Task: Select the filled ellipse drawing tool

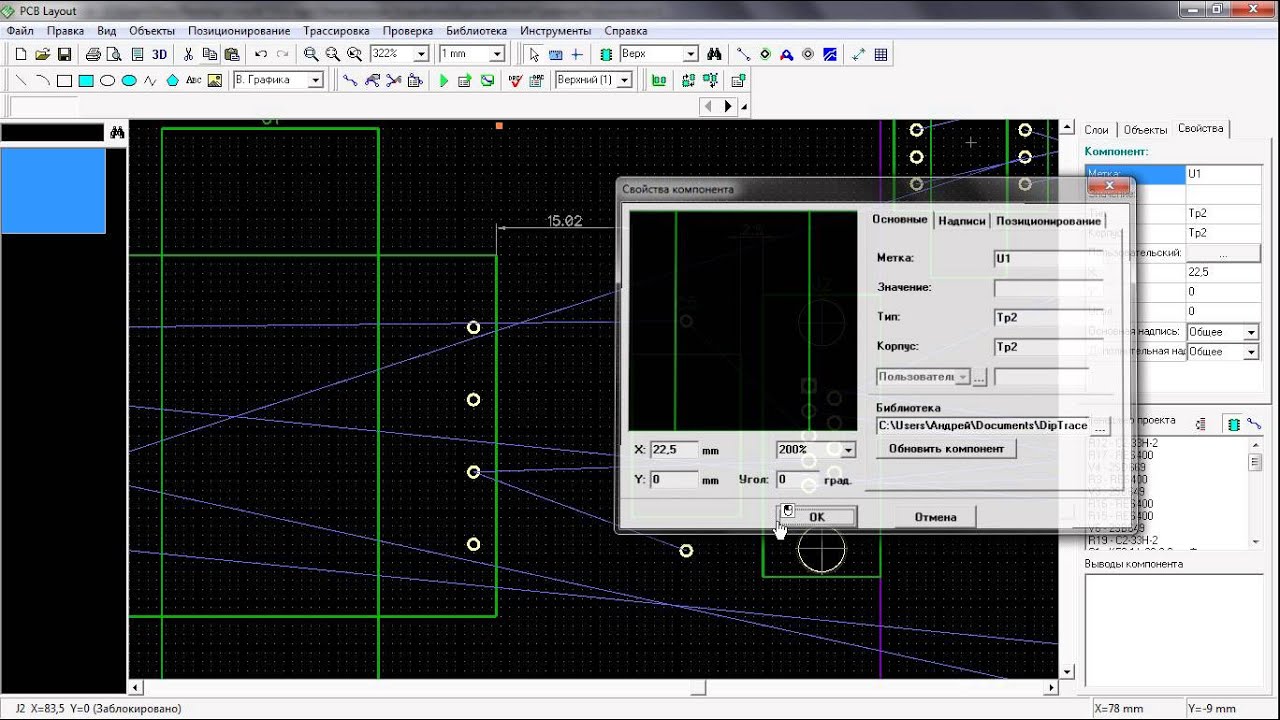Action: coord(129,80)
